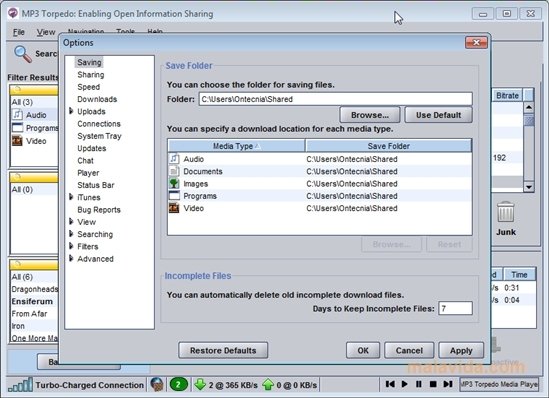Click the Time column header in main window
The height and width of the screenshot is (398, 549).
coord(519,275)
